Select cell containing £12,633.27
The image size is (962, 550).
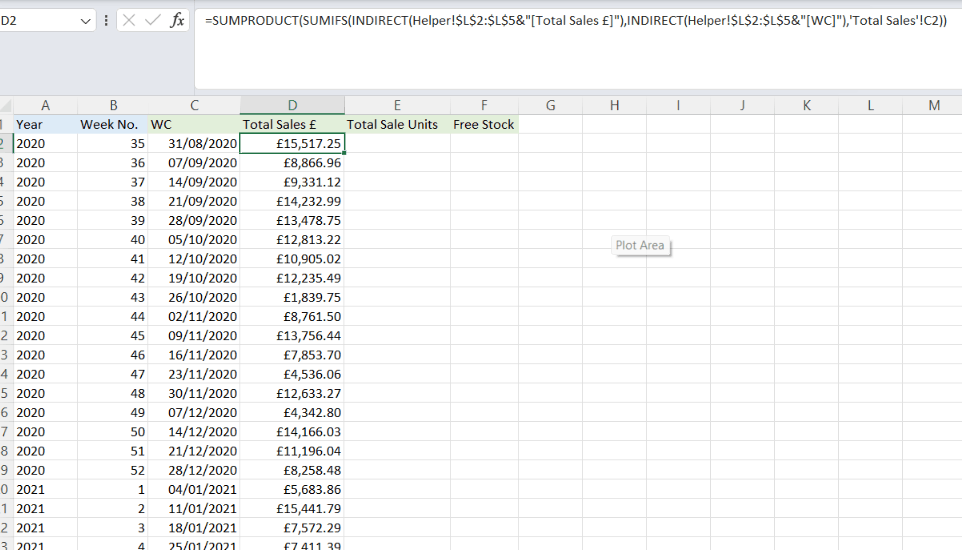coord(292,393)
